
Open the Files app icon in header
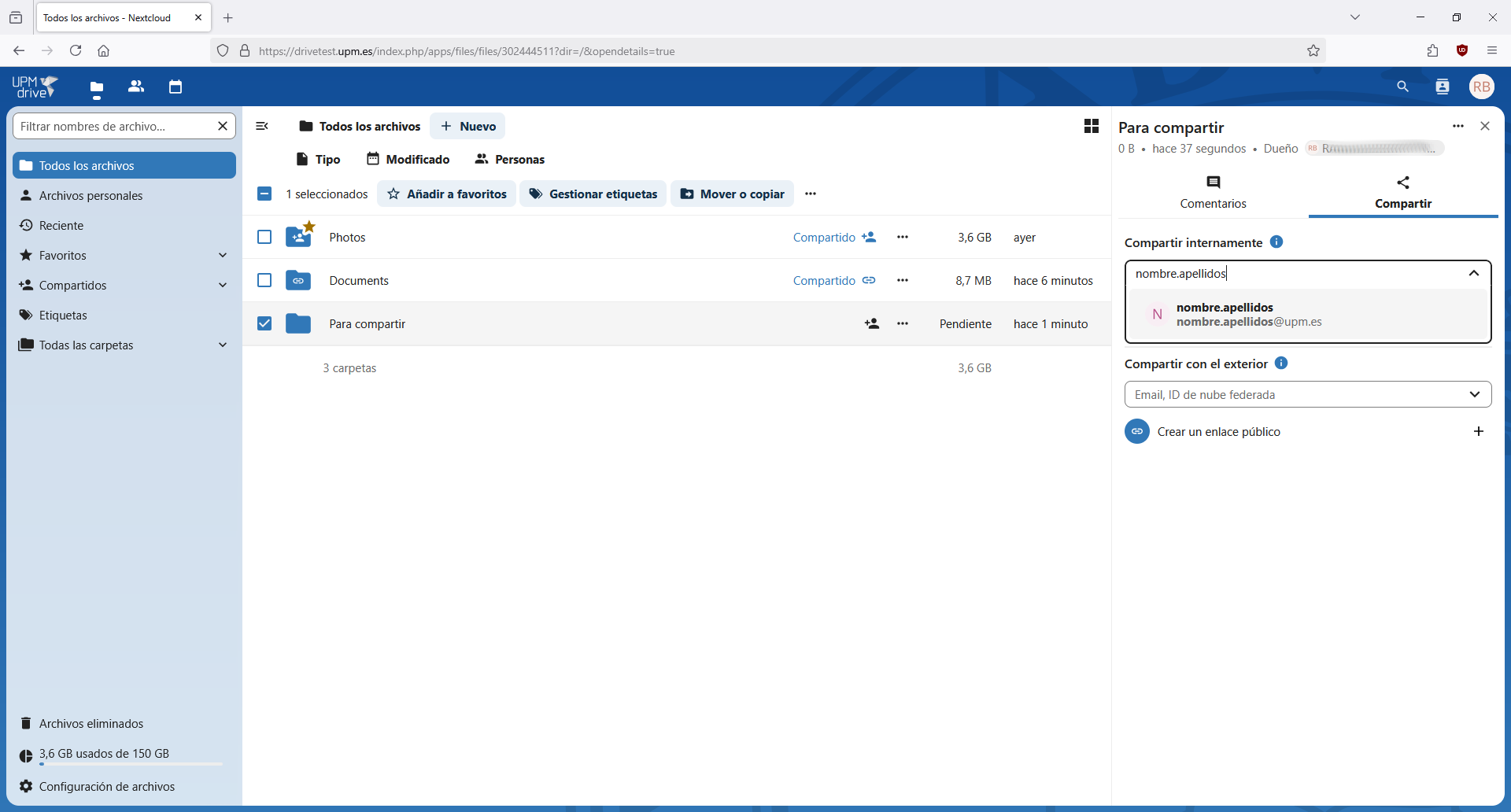(x=97, y=87)
